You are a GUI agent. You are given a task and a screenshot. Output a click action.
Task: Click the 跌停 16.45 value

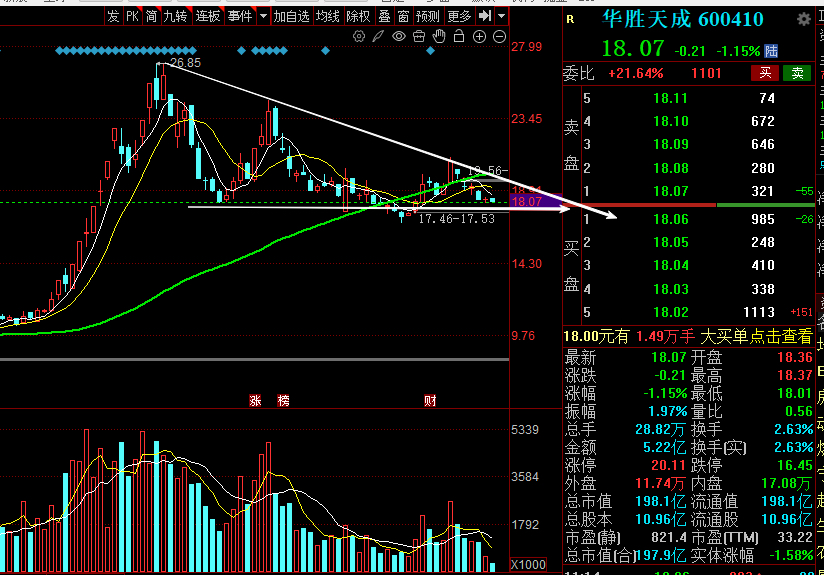(795, 465)
